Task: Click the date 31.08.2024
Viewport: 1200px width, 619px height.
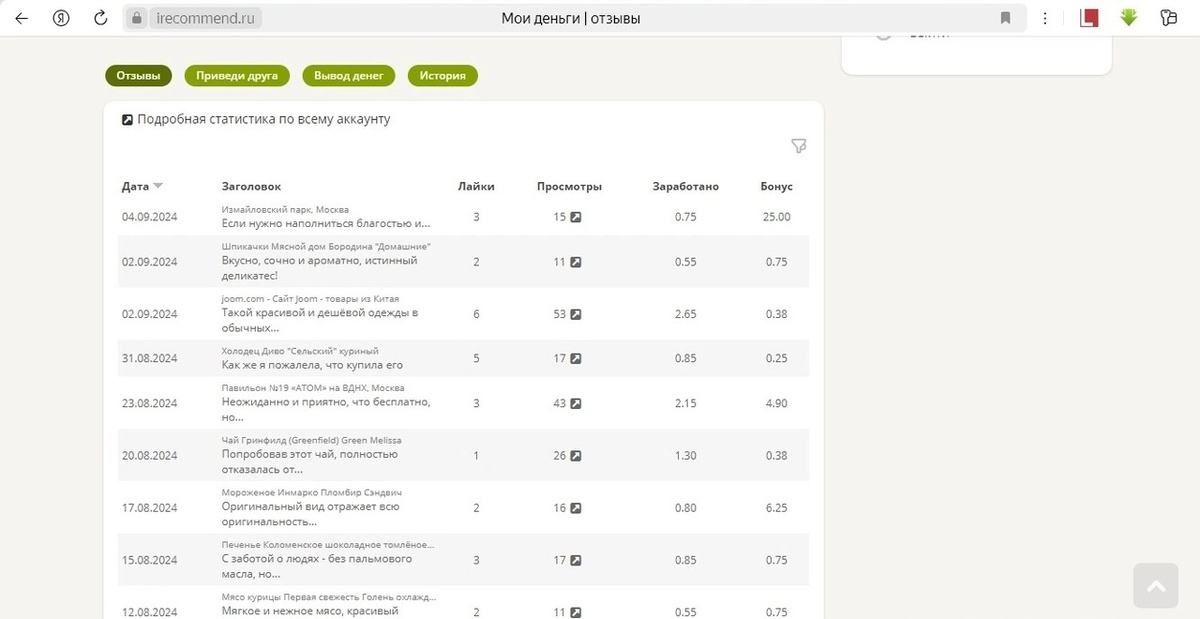Action: [149, 358]
